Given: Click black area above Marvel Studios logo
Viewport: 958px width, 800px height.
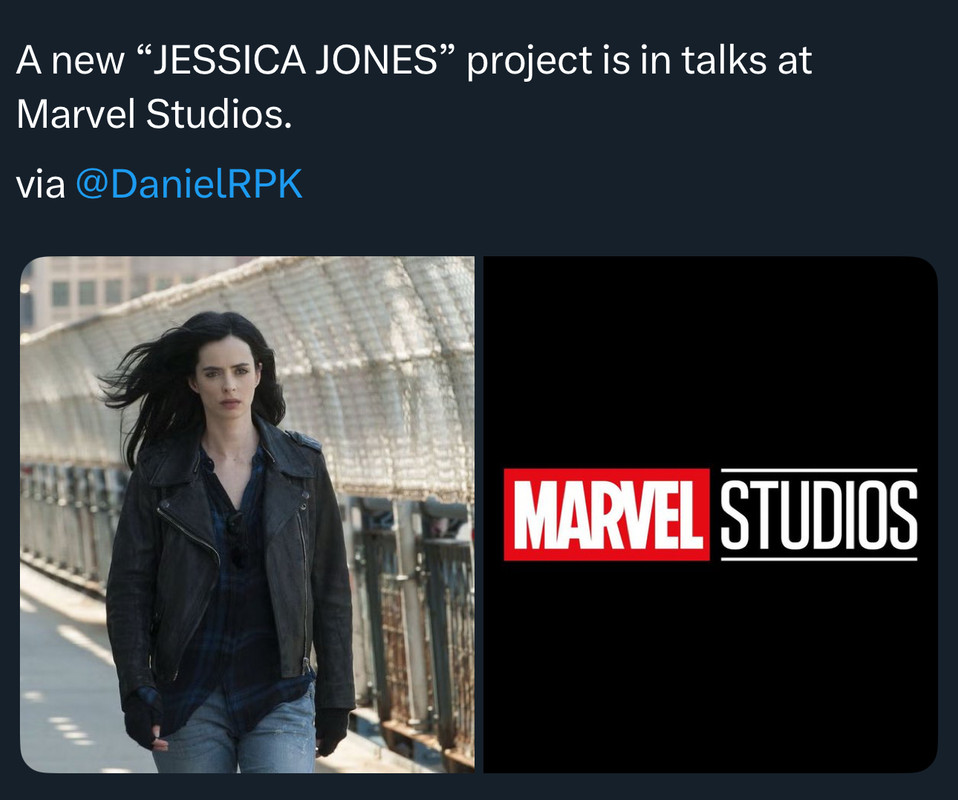Looking at the screenshot, I should [x=711, y=361].
